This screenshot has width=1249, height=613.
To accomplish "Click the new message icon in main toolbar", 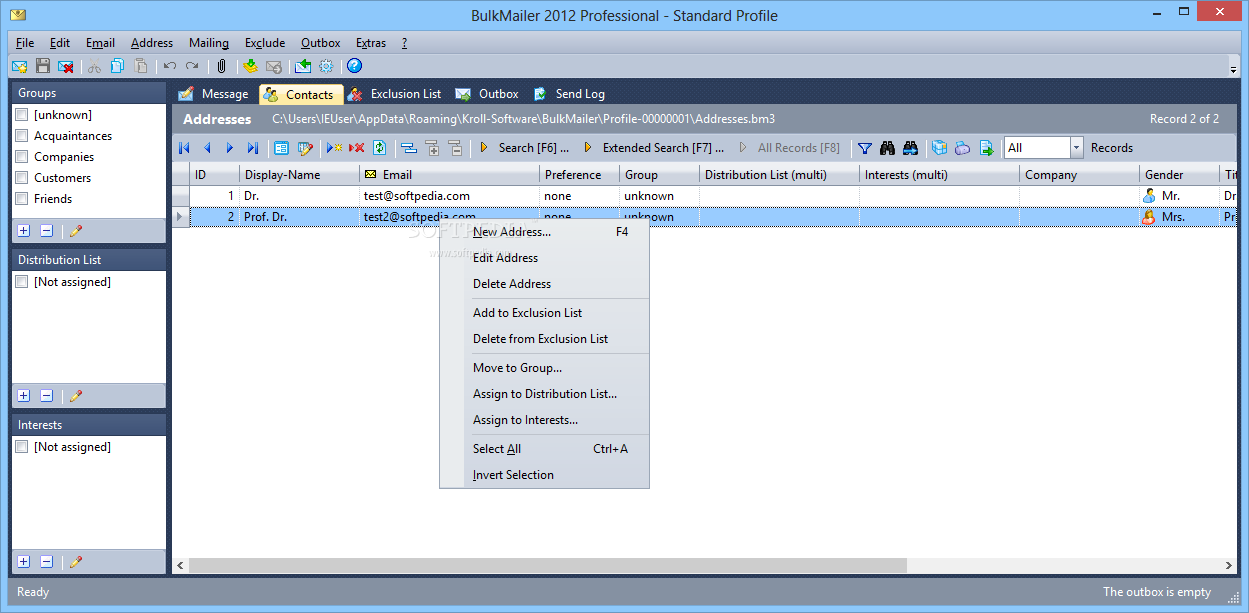I will (x=19, y=66).
